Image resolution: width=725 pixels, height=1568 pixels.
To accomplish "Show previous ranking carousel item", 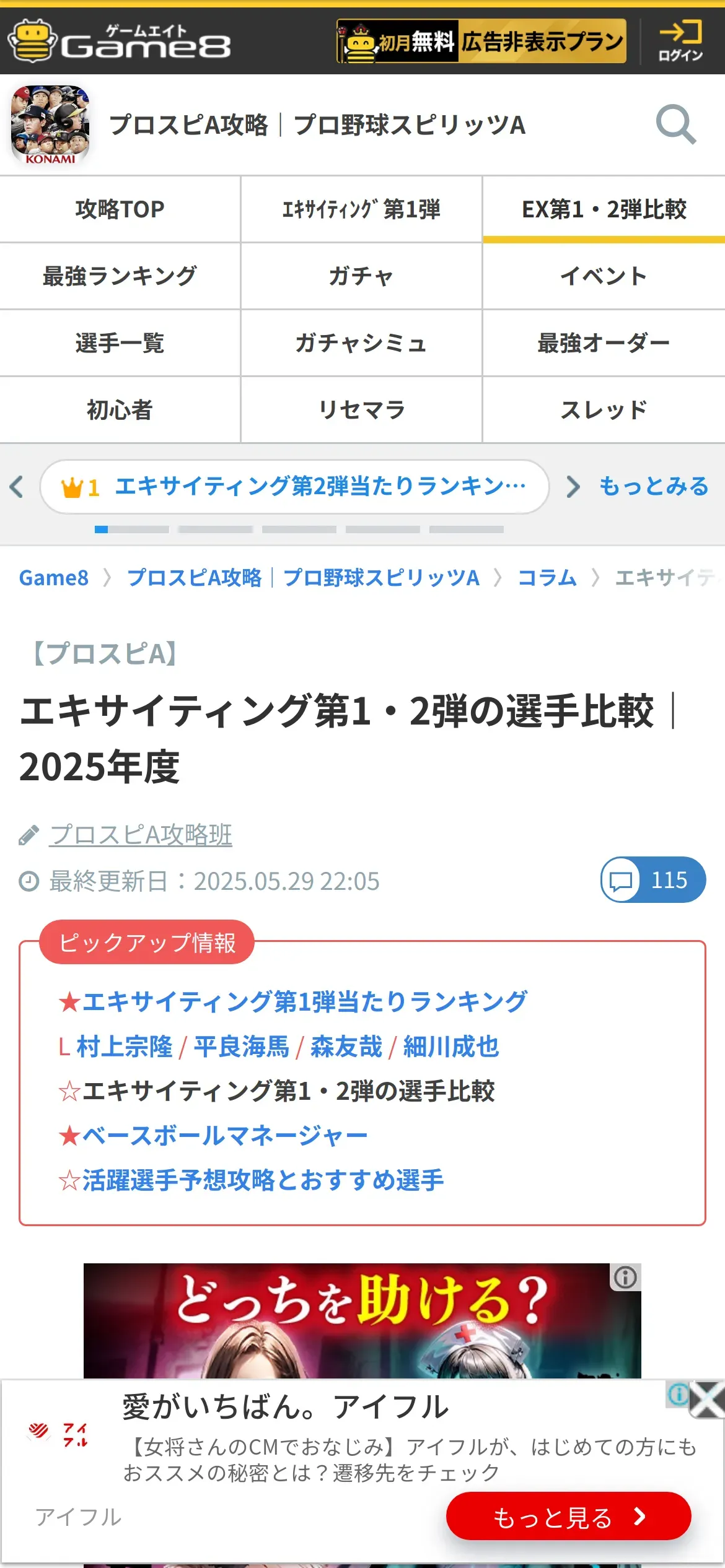I will click(17, 487).
